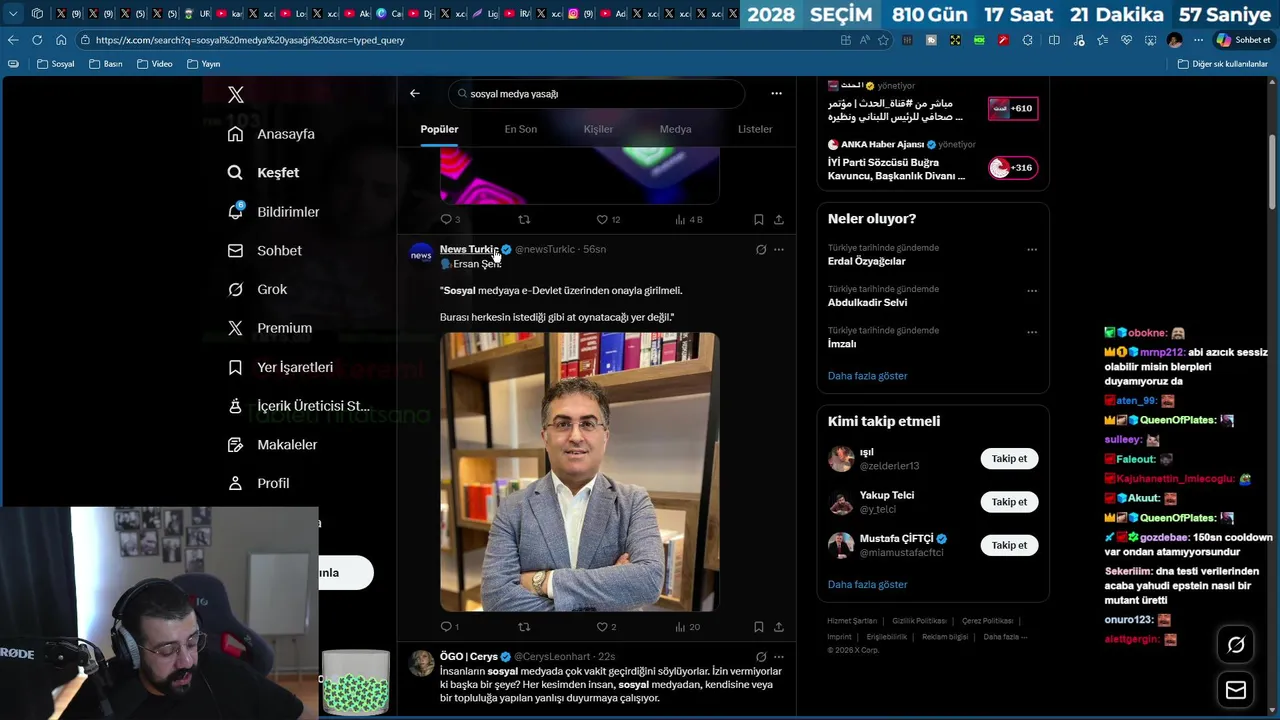Add page to favorites with star icon
The image size is (1280, 720).
pyautogui.click(x=883, y=40)
